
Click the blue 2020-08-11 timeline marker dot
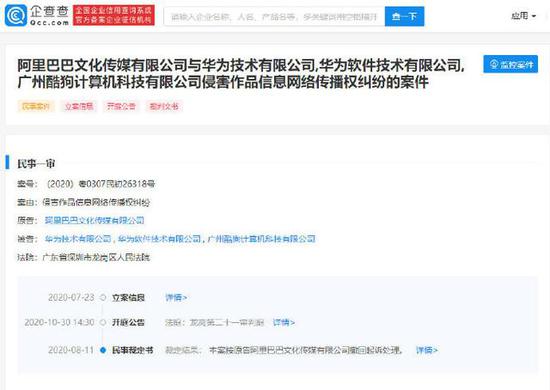point(103,350)
